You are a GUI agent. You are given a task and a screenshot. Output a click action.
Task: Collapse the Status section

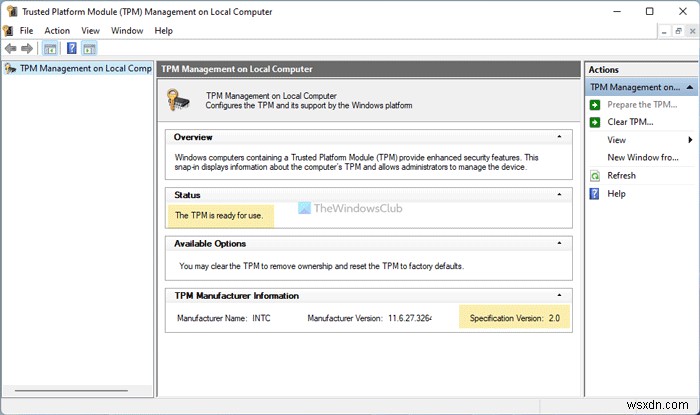[x=559, y=195]
